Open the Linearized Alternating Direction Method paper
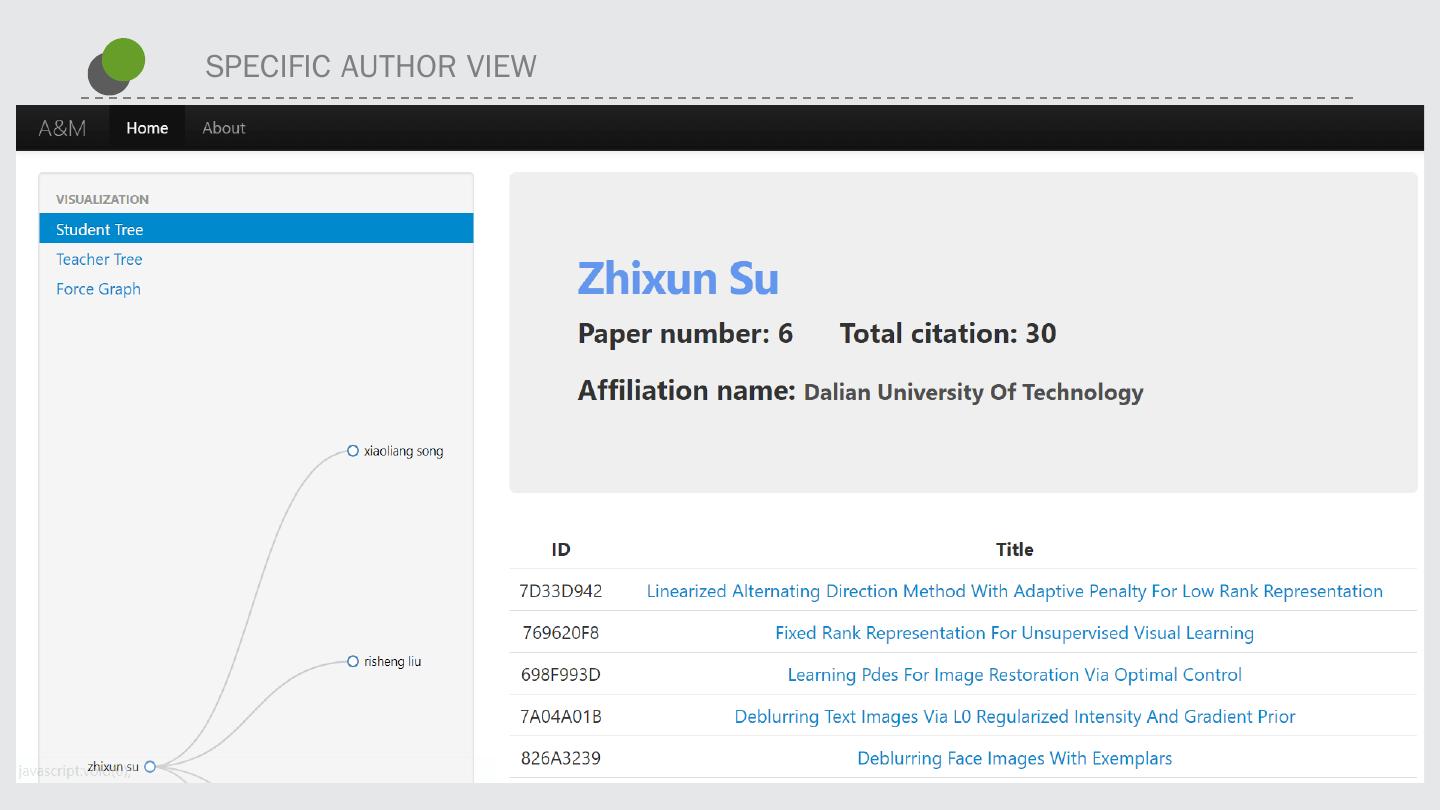1440x810 pixels. click(x=1014, y=591)
